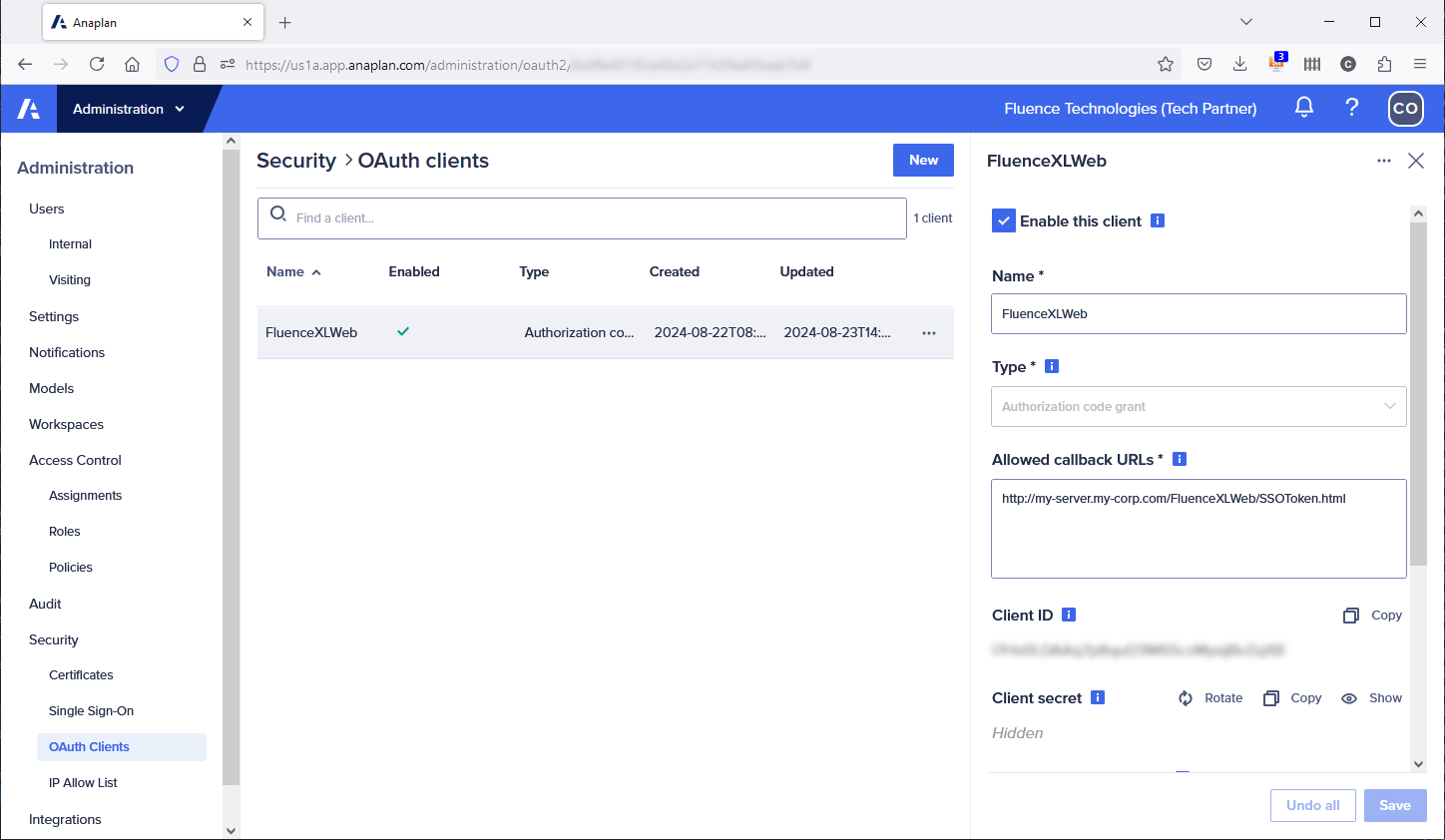Save to Pocket icon
The width and height of the screenshot is (1445, 840).
(x=1204, y=64)
